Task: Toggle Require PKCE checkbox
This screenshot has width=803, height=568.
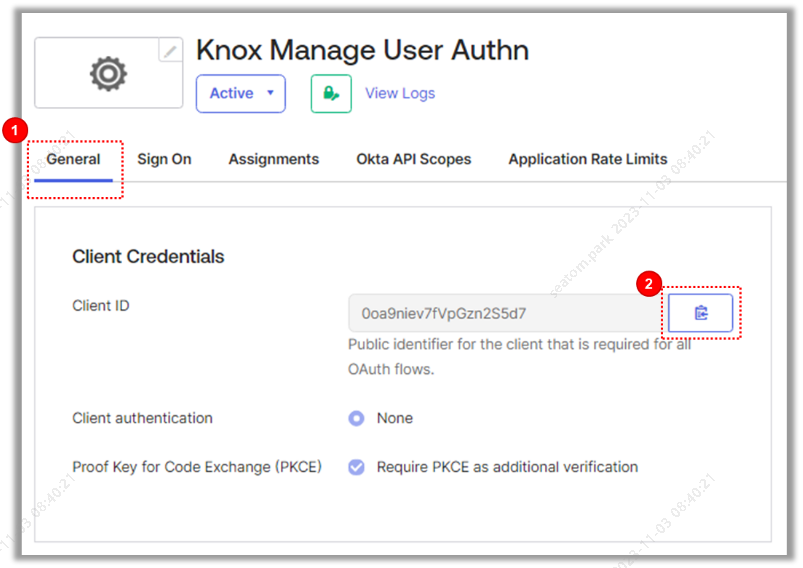Action: 356,467
